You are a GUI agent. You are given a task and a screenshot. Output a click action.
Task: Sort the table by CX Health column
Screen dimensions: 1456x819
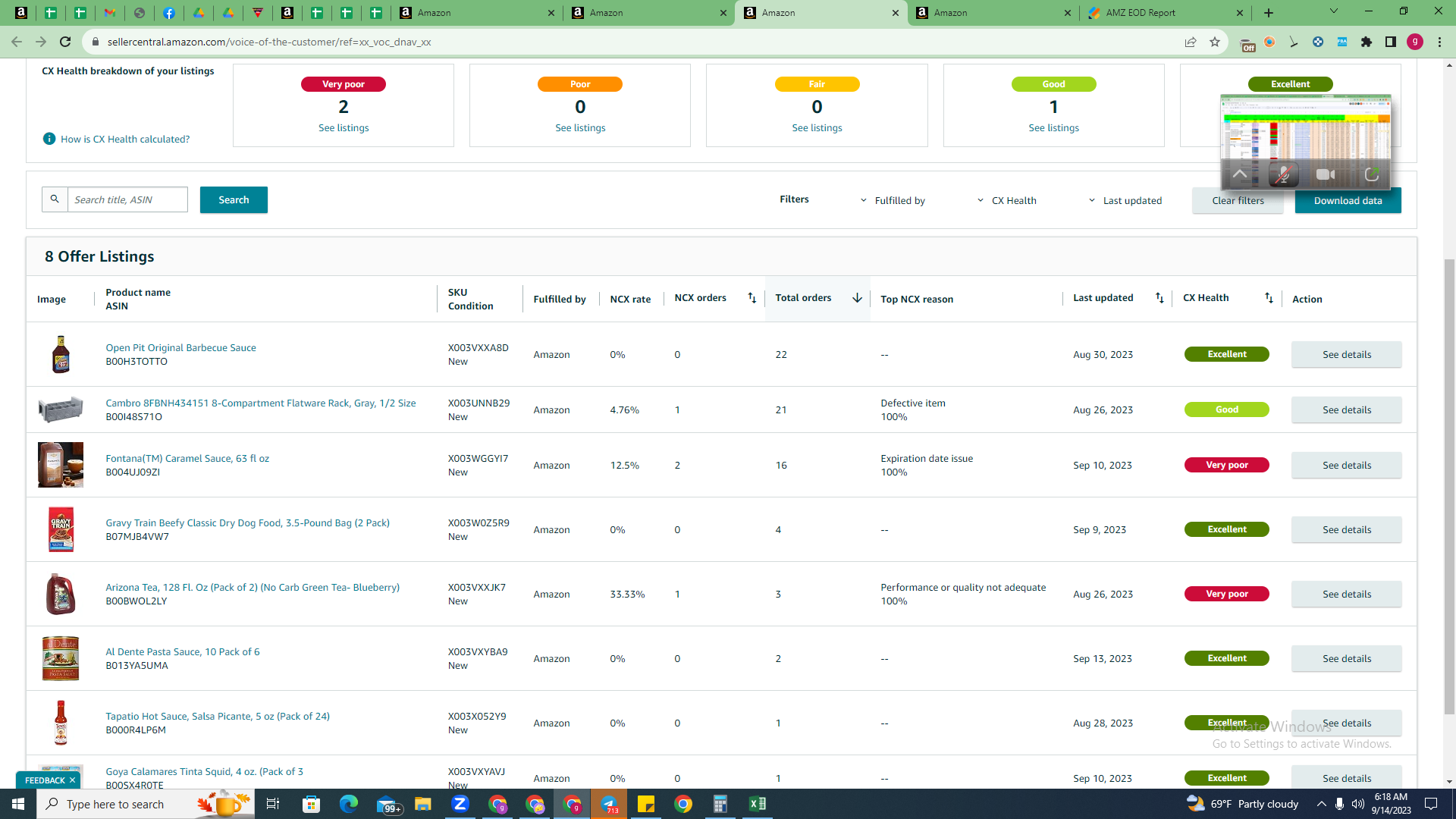tap(1269, 298)
